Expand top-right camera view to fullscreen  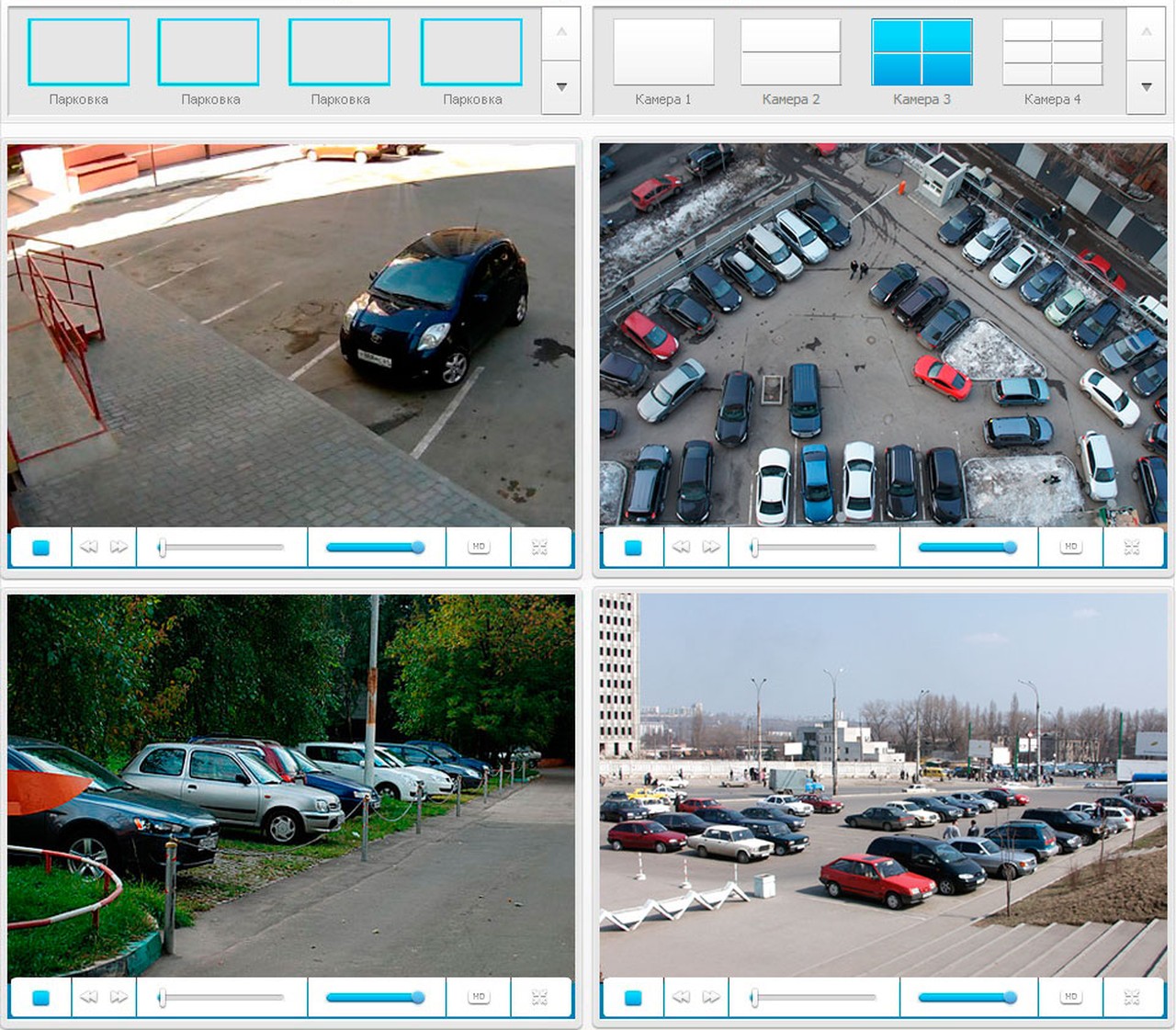(1132, 548)
